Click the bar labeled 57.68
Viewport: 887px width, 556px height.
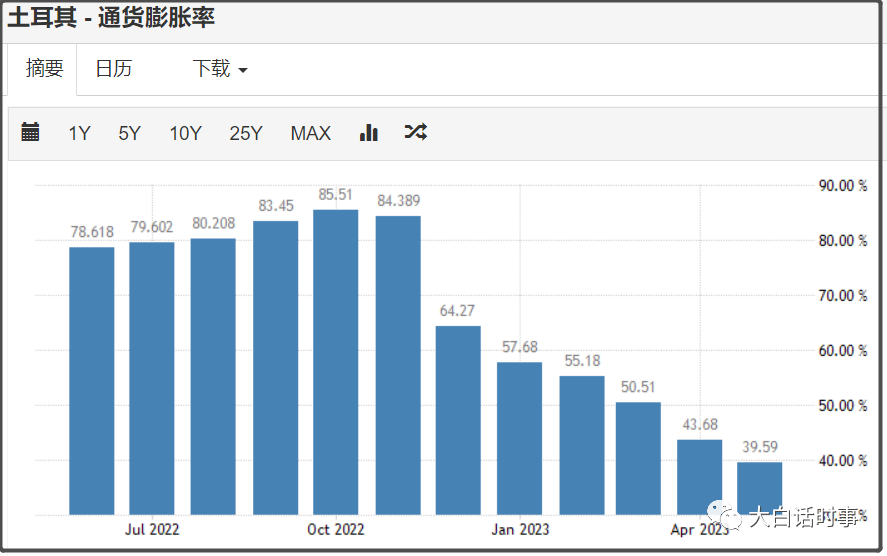point(520,438)
